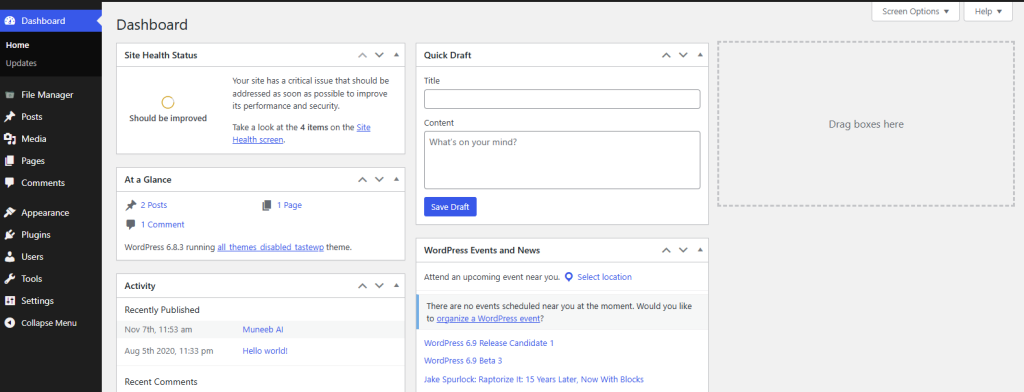Move Site Health Status box up

point(362,55)
